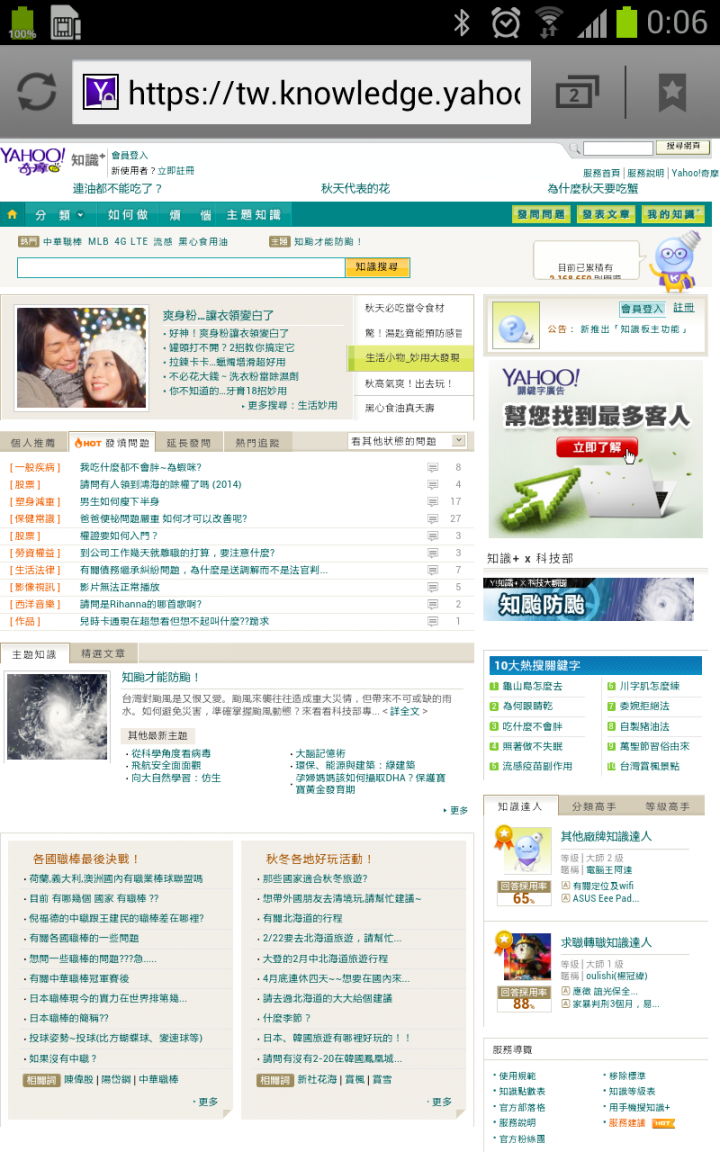Open 連油都不能吃了? headline
Viewport: 720px width, 1152px height.
point(118,189)
